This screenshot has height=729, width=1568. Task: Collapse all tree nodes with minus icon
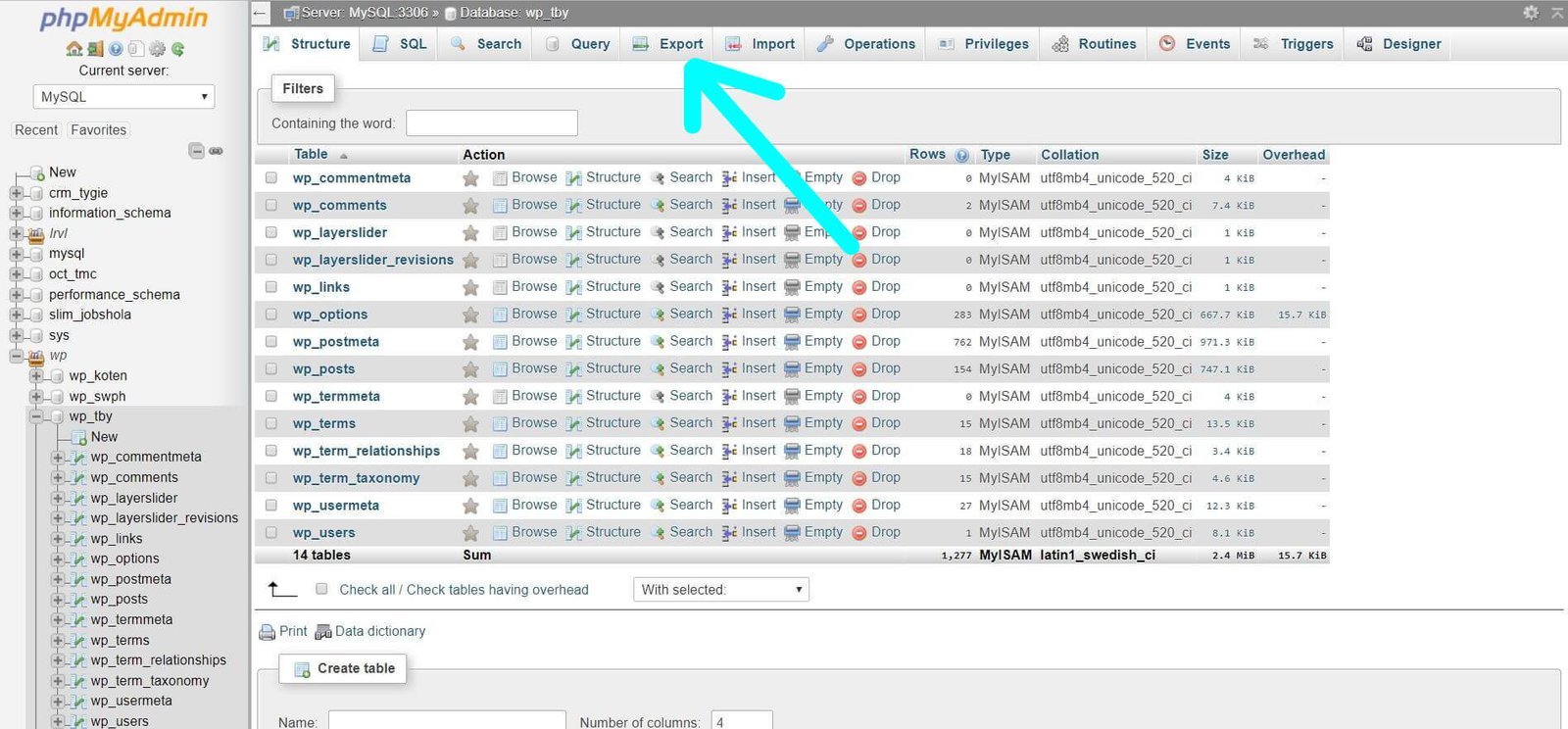click(197, 151)
